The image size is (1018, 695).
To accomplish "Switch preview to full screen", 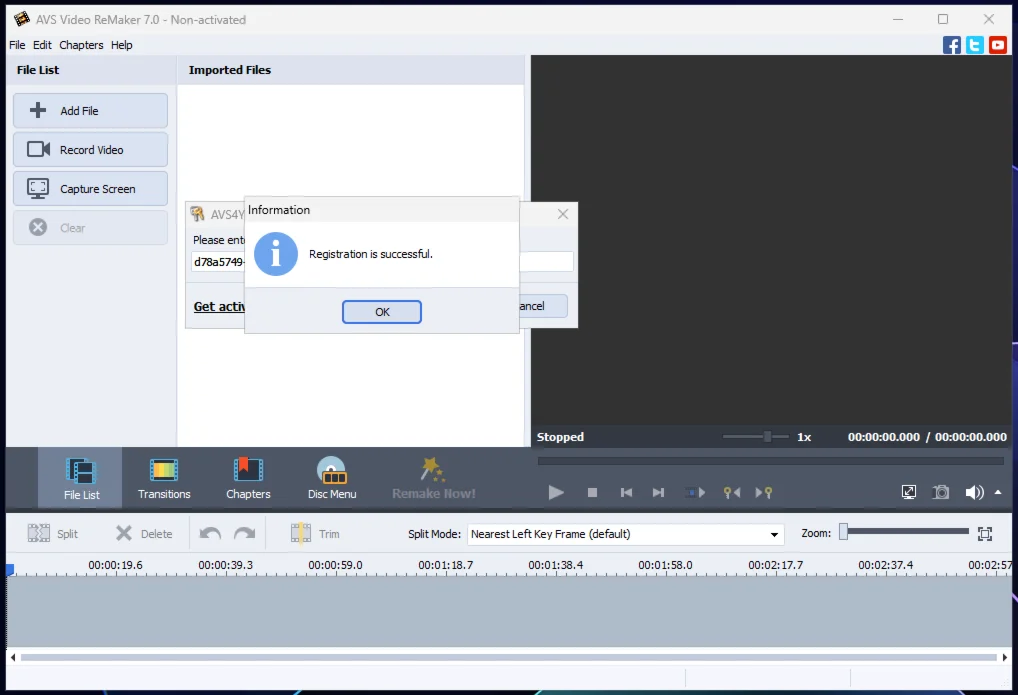I will pyautogui.click(x=909, y=492).
